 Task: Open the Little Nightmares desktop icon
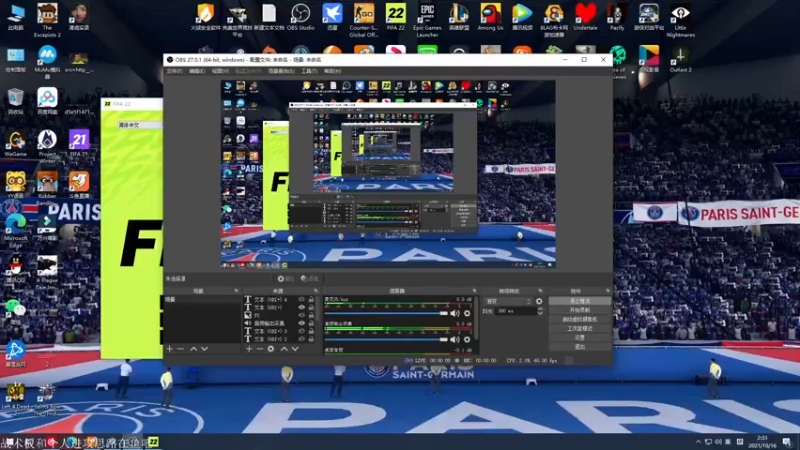[681, 20]
